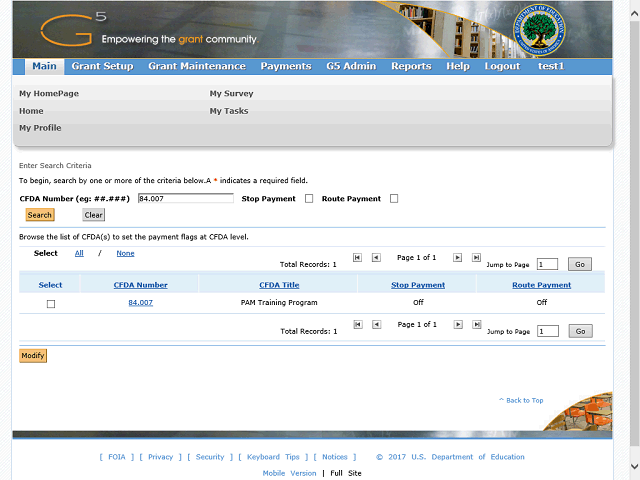Click the Department of Education seal

pos(539,31)
